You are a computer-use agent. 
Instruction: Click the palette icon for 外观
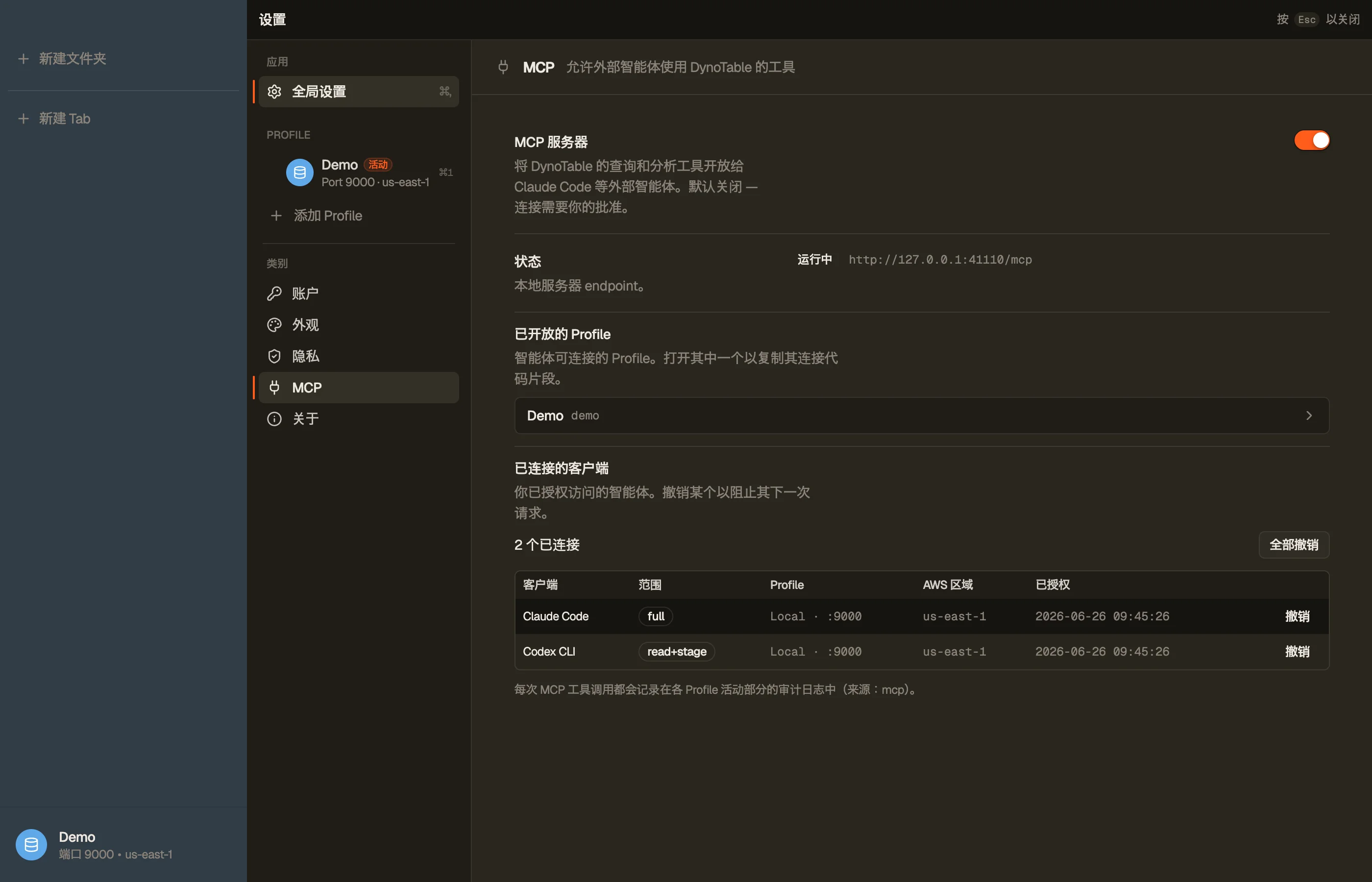[x=274, y=325]
